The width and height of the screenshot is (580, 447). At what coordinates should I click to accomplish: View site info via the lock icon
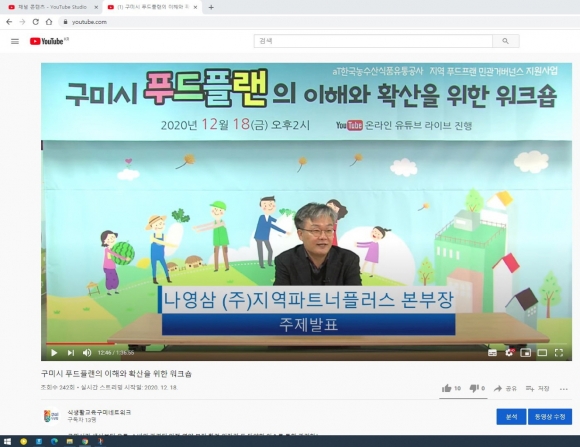point(65,22)
